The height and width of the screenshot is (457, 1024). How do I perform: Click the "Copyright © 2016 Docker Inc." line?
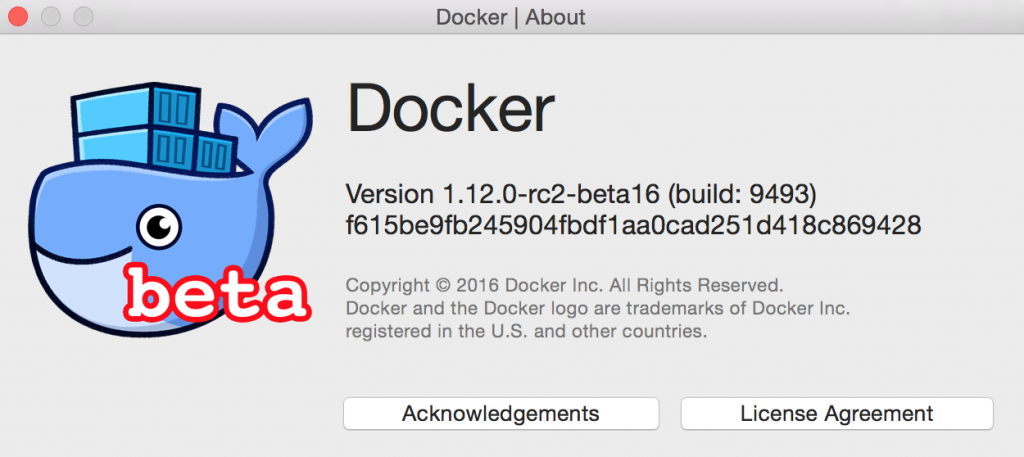[564, 285]
